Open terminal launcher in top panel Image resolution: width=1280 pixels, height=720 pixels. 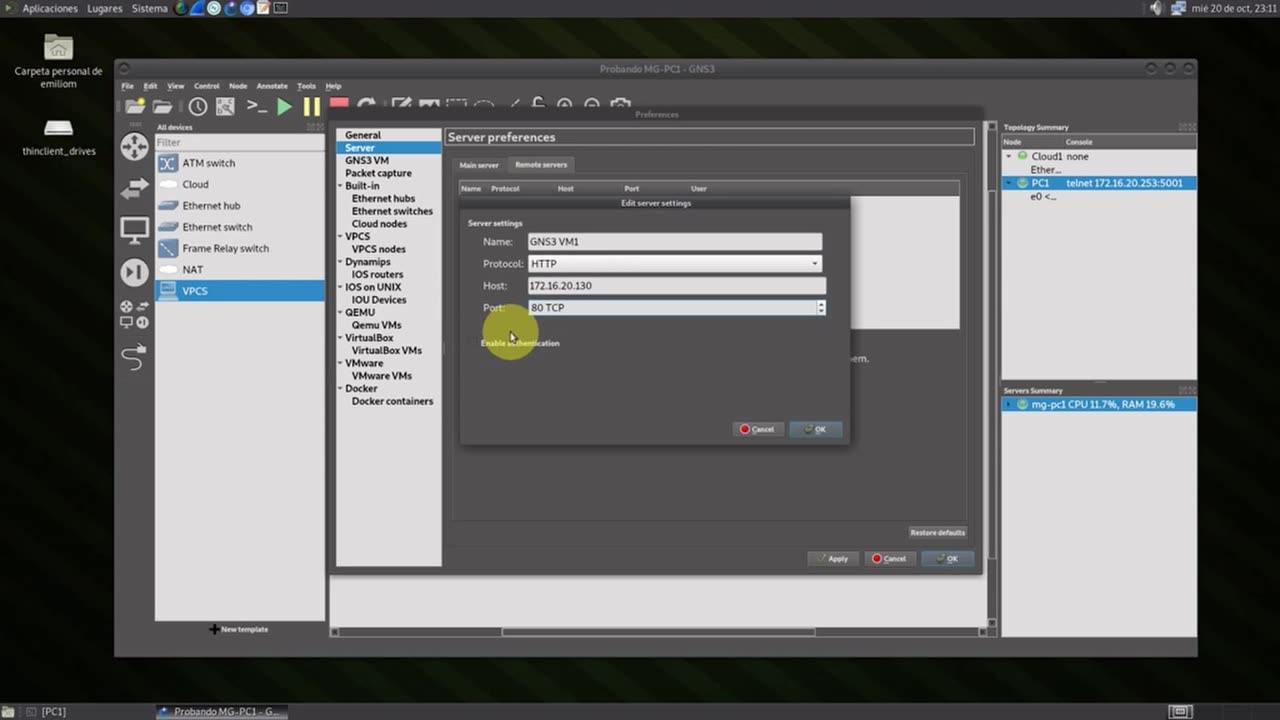tap(281, 8)
